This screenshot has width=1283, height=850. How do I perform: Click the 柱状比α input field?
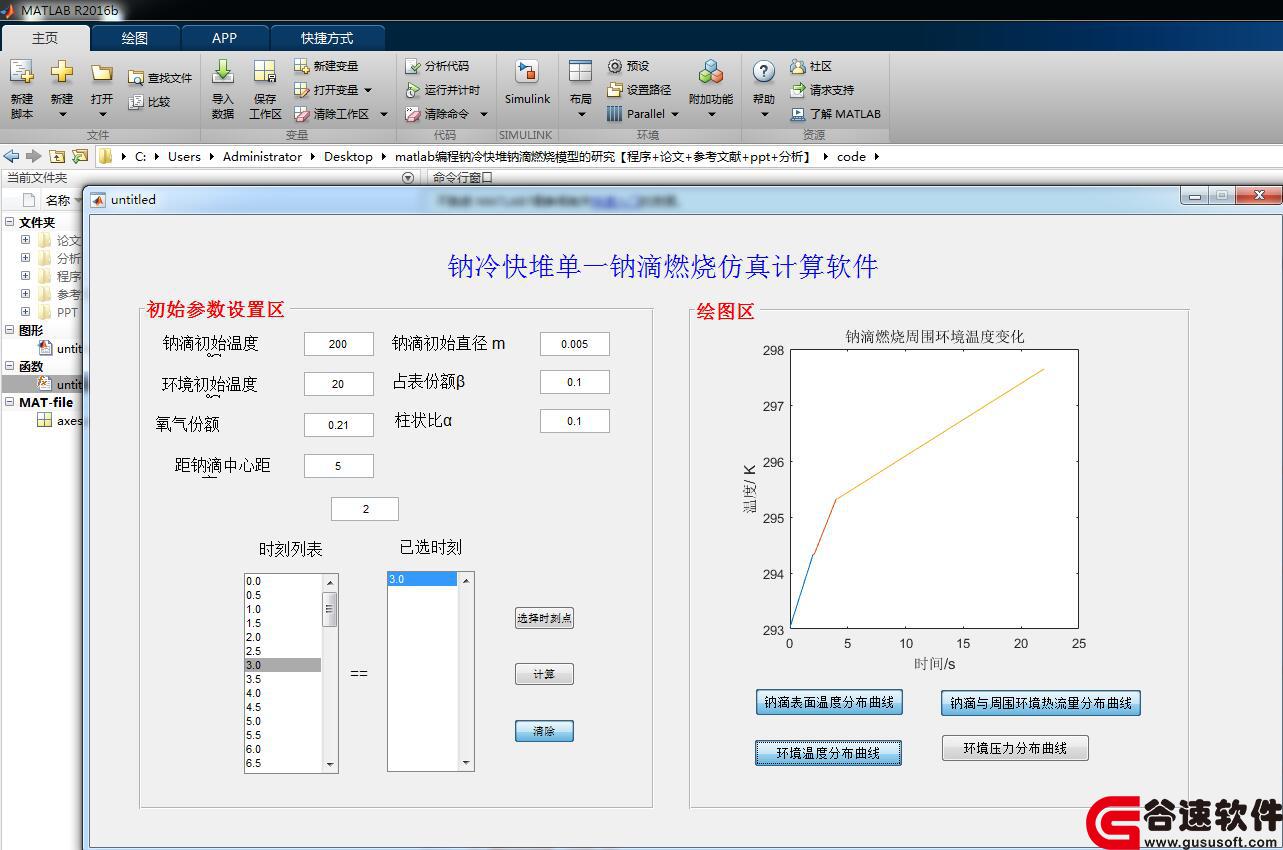pyautogui.click(x=575, y=421)
